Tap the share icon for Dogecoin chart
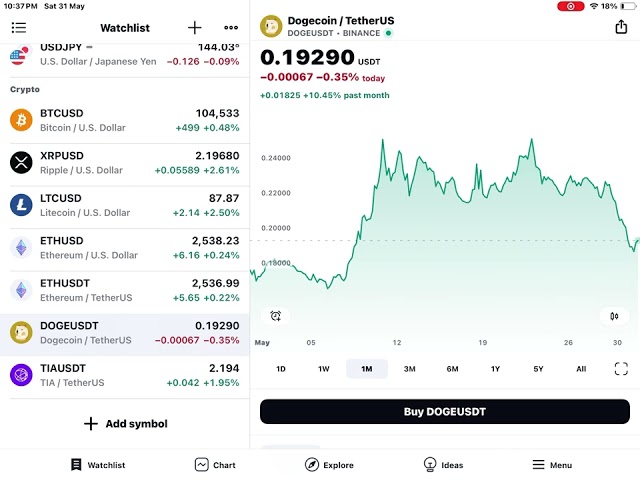 (621, 27)
